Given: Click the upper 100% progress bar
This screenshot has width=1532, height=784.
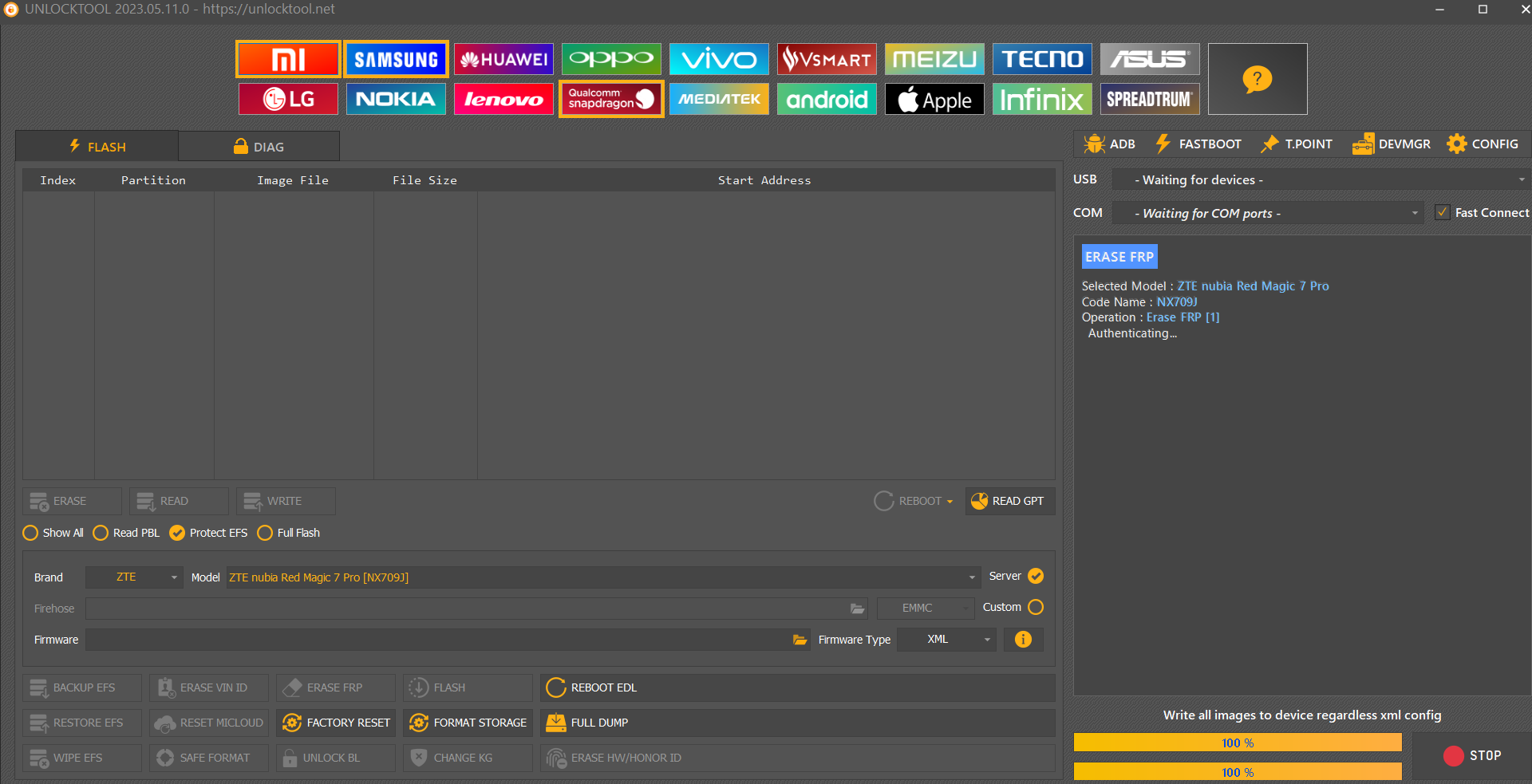Looking at the screenshot, I should [x=1238, y=743].
